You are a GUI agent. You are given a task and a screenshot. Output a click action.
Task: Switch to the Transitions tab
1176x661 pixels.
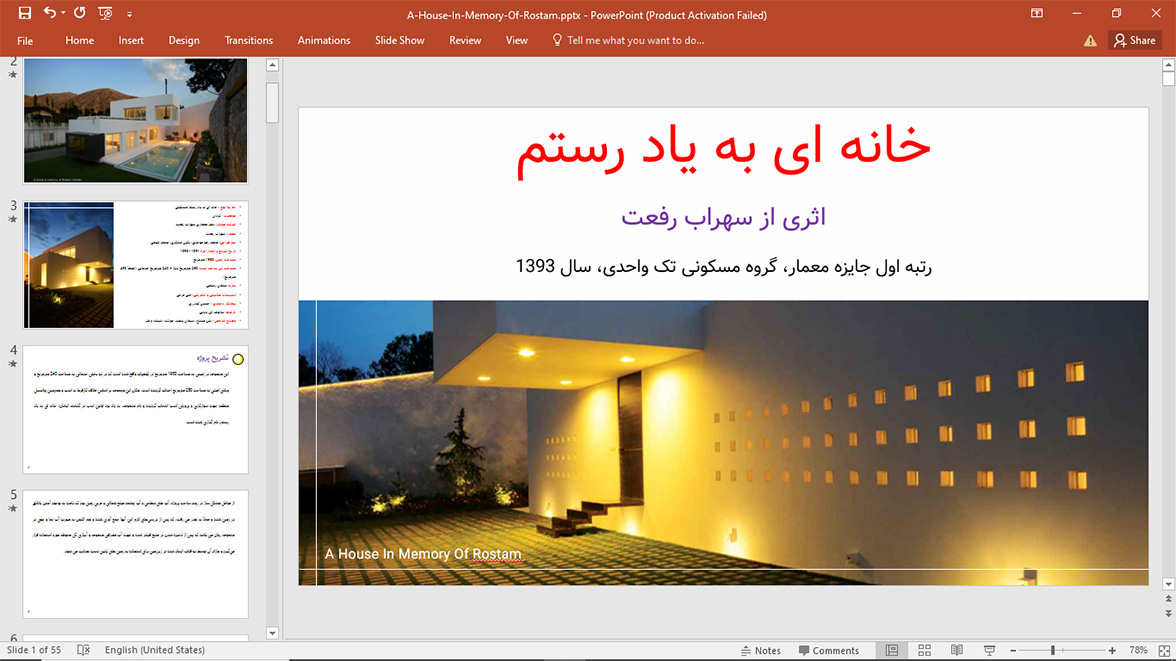[x=248, y=41]
